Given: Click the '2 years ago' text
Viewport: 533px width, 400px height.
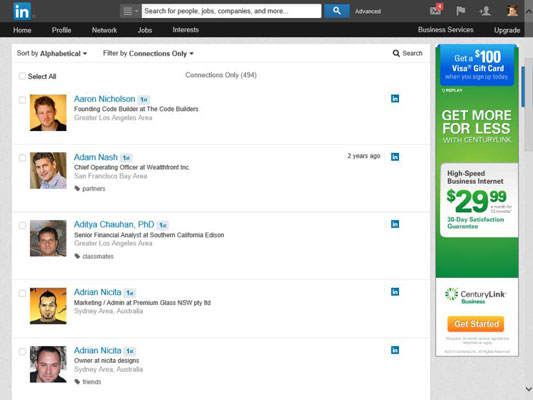Looking at the screenshot, I should (x=364, y=156).
